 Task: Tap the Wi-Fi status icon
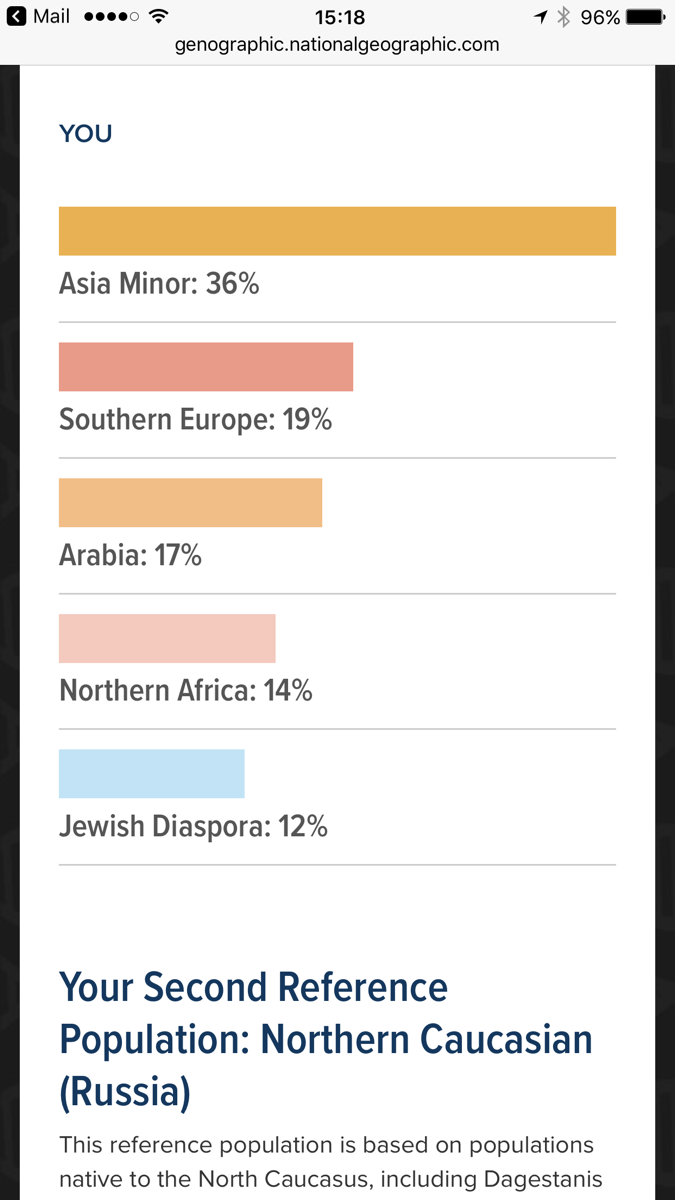[x=157, y=17]
